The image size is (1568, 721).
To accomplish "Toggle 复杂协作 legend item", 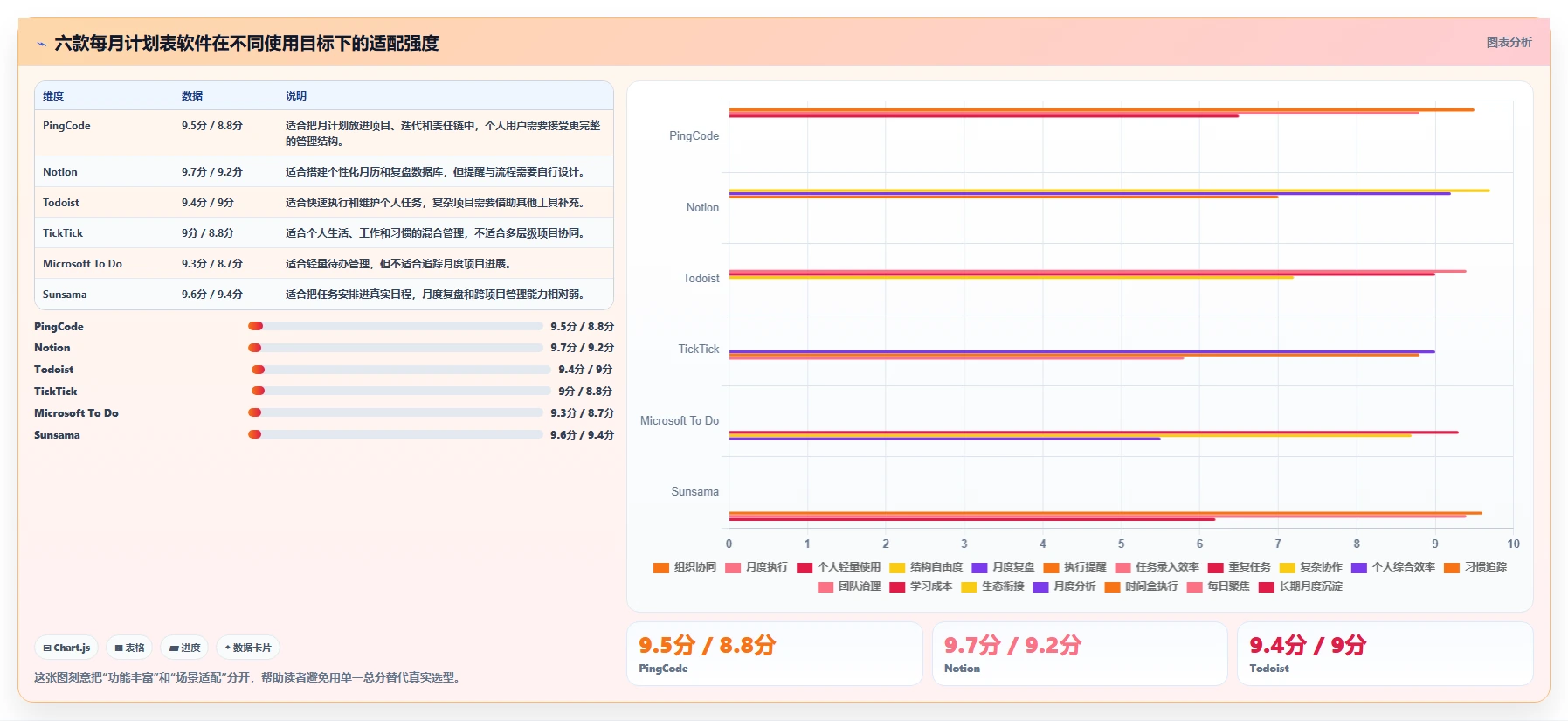I will click(1310, 567).
